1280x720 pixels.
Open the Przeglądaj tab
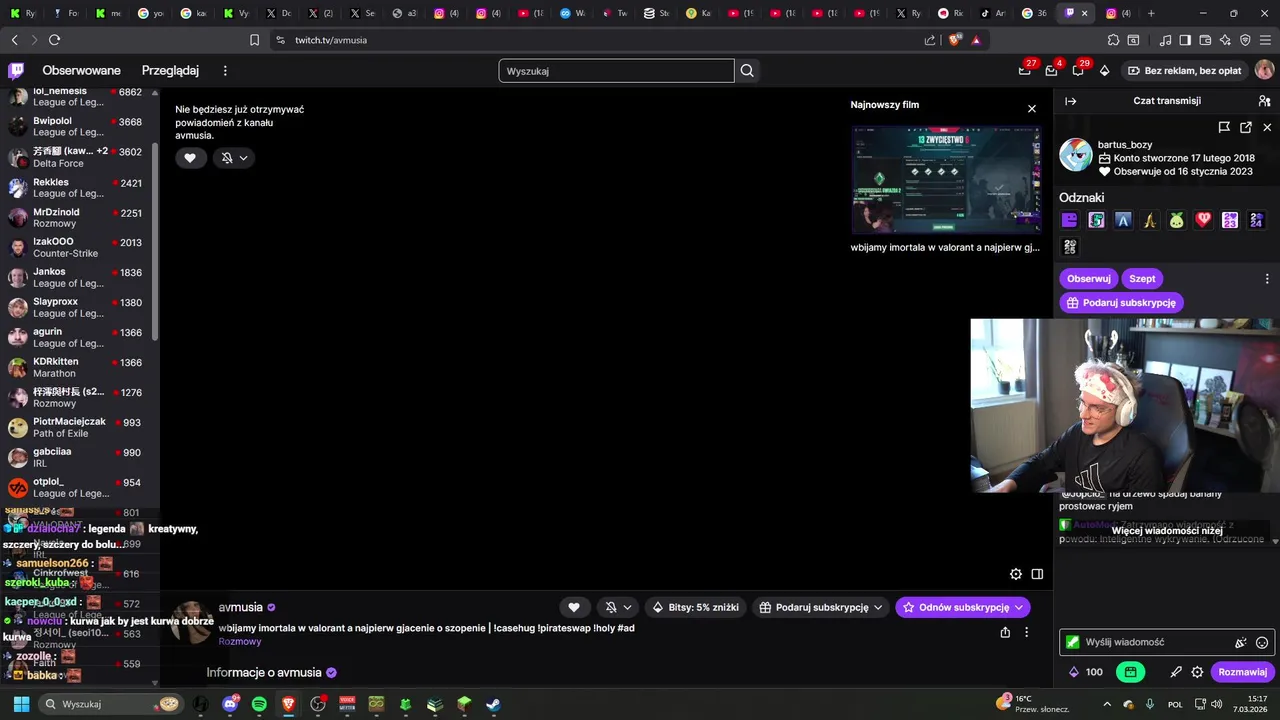pyautogui.click(x=170, y=70)
